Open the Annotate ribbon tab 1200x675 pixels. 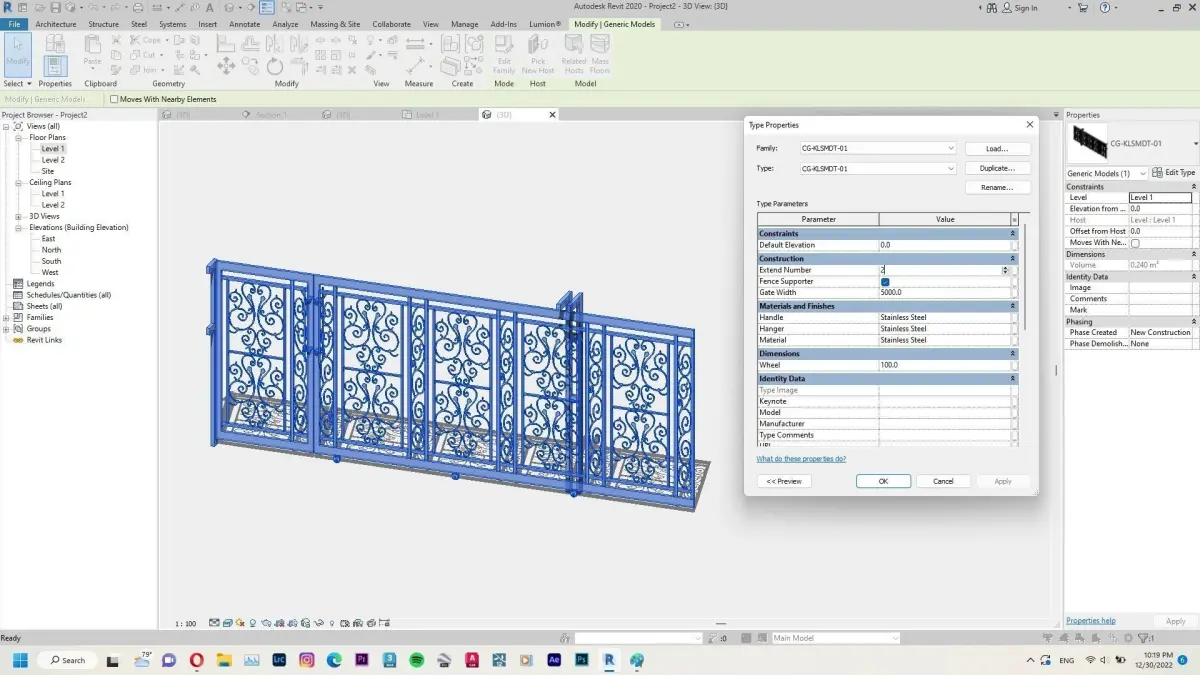[244, 24]
